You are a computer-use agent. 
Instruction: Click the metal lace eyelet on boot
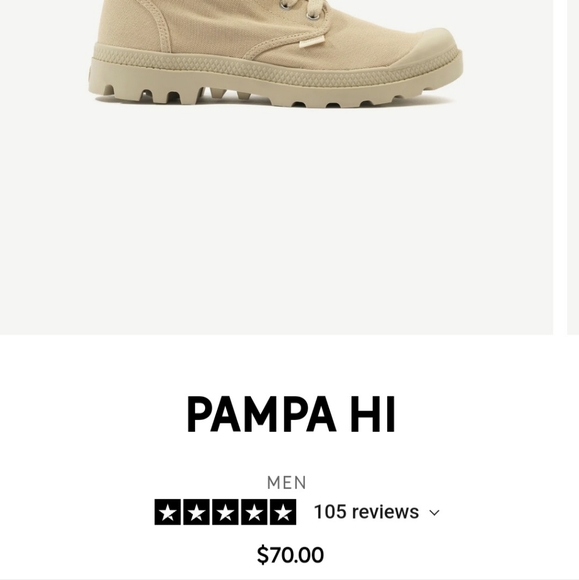(x=313, y=15)
